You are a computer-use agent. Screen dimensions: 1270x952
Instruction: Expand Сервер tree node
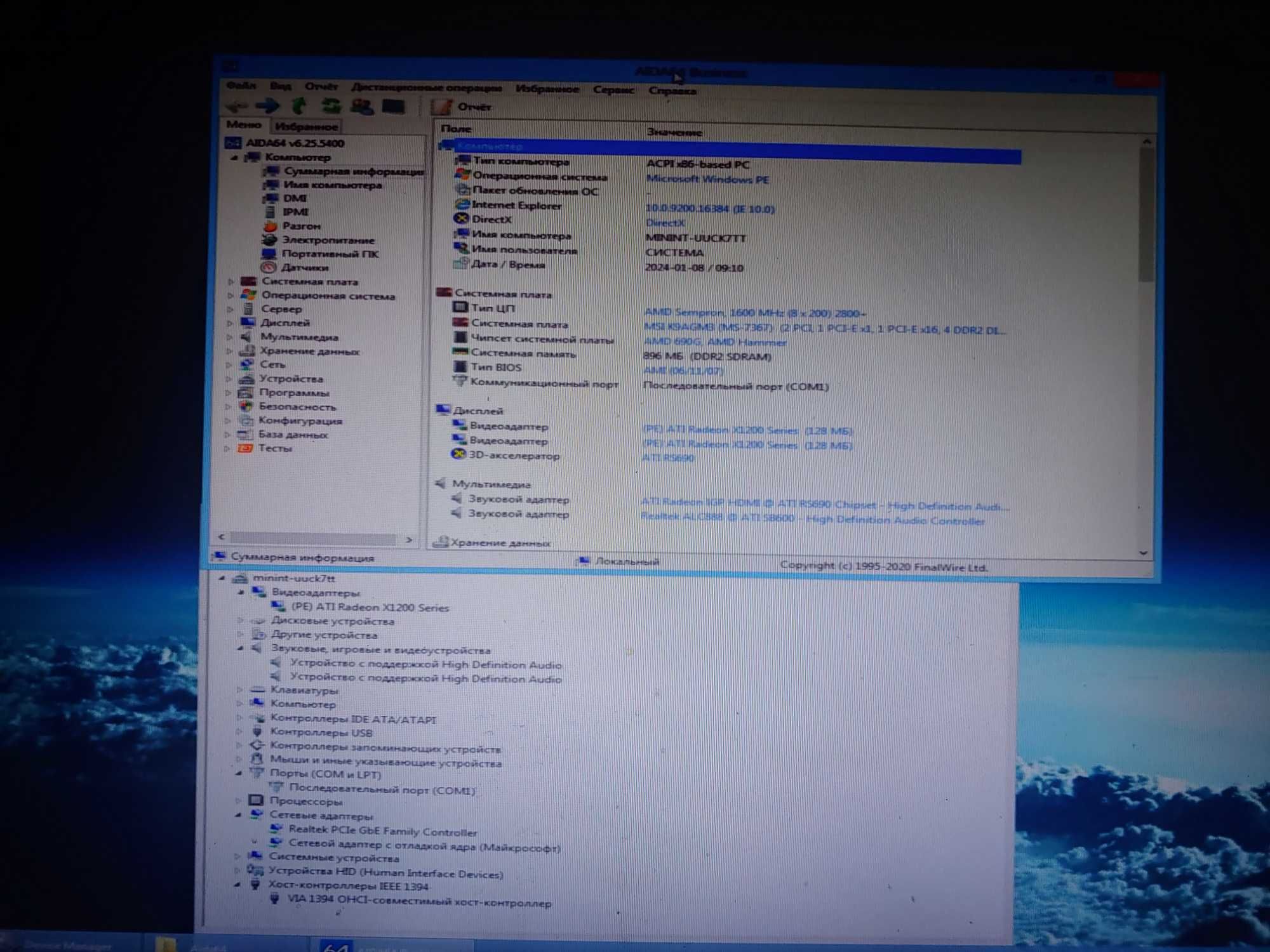230,309
